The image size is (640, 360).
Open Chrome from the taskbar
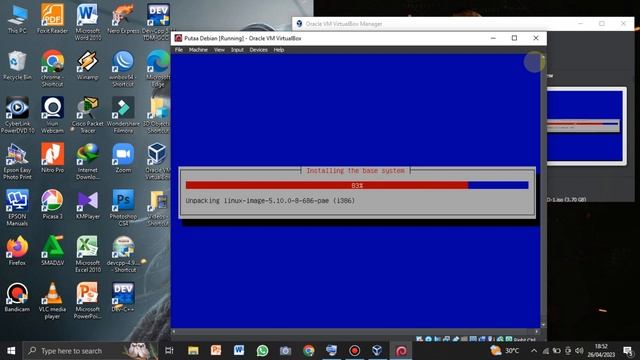pos(309,351)
